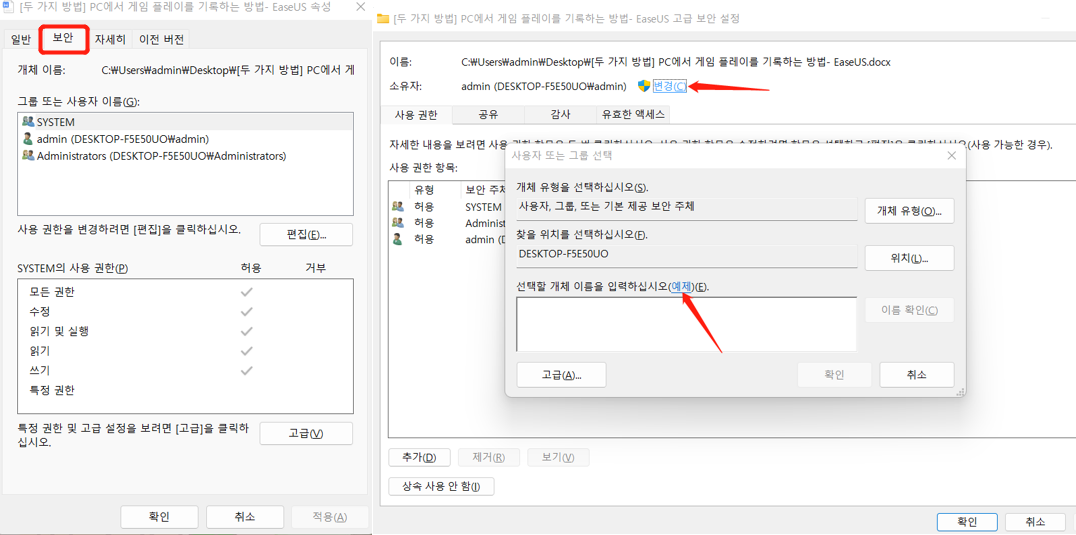1076x535 pixels.
Task: Click the Administ... entry group icon in advanced list
Action: 397,223
